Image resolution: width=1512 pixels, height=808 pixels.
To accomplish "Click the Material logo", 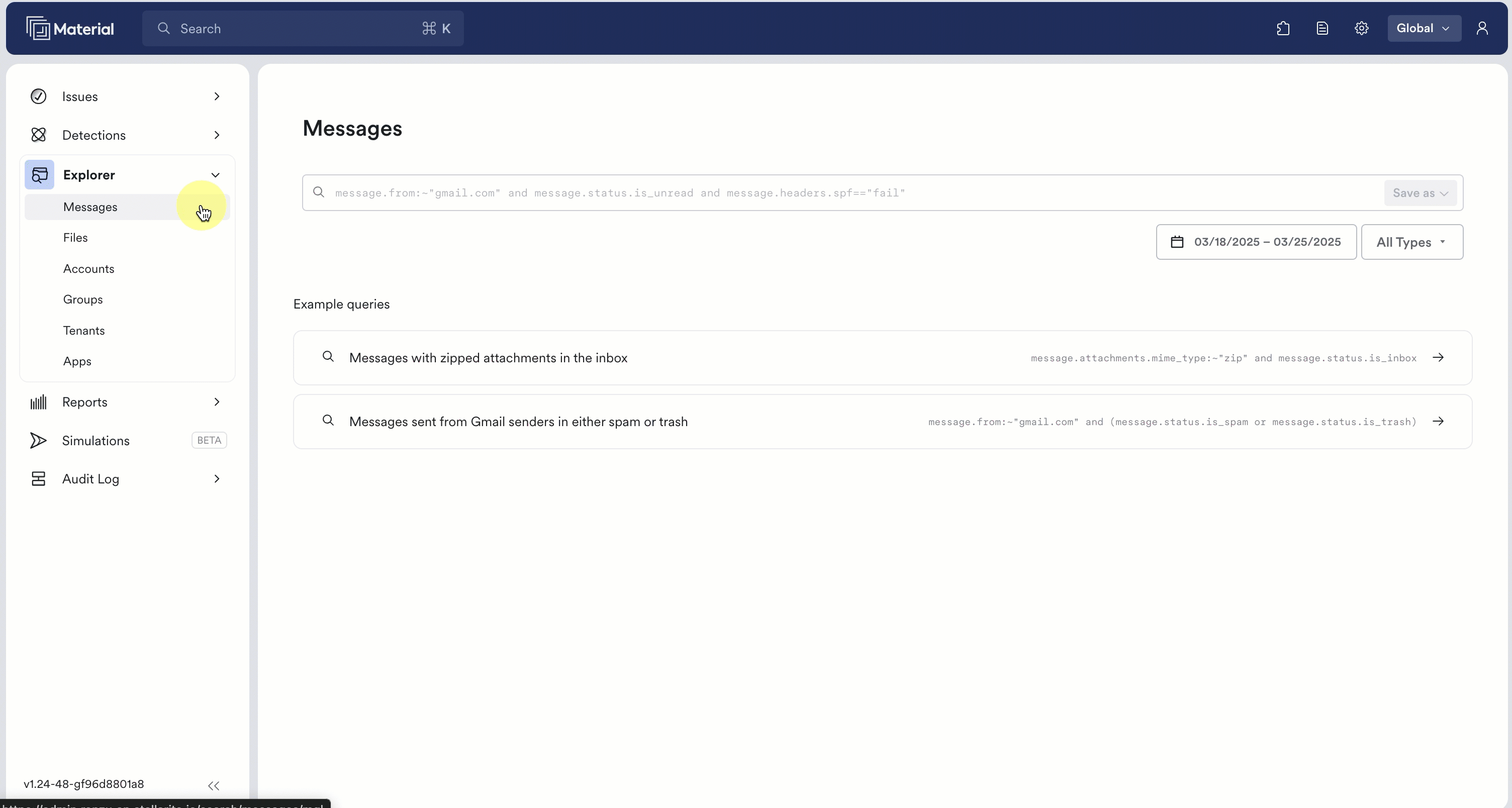I will tap(70, 28).
